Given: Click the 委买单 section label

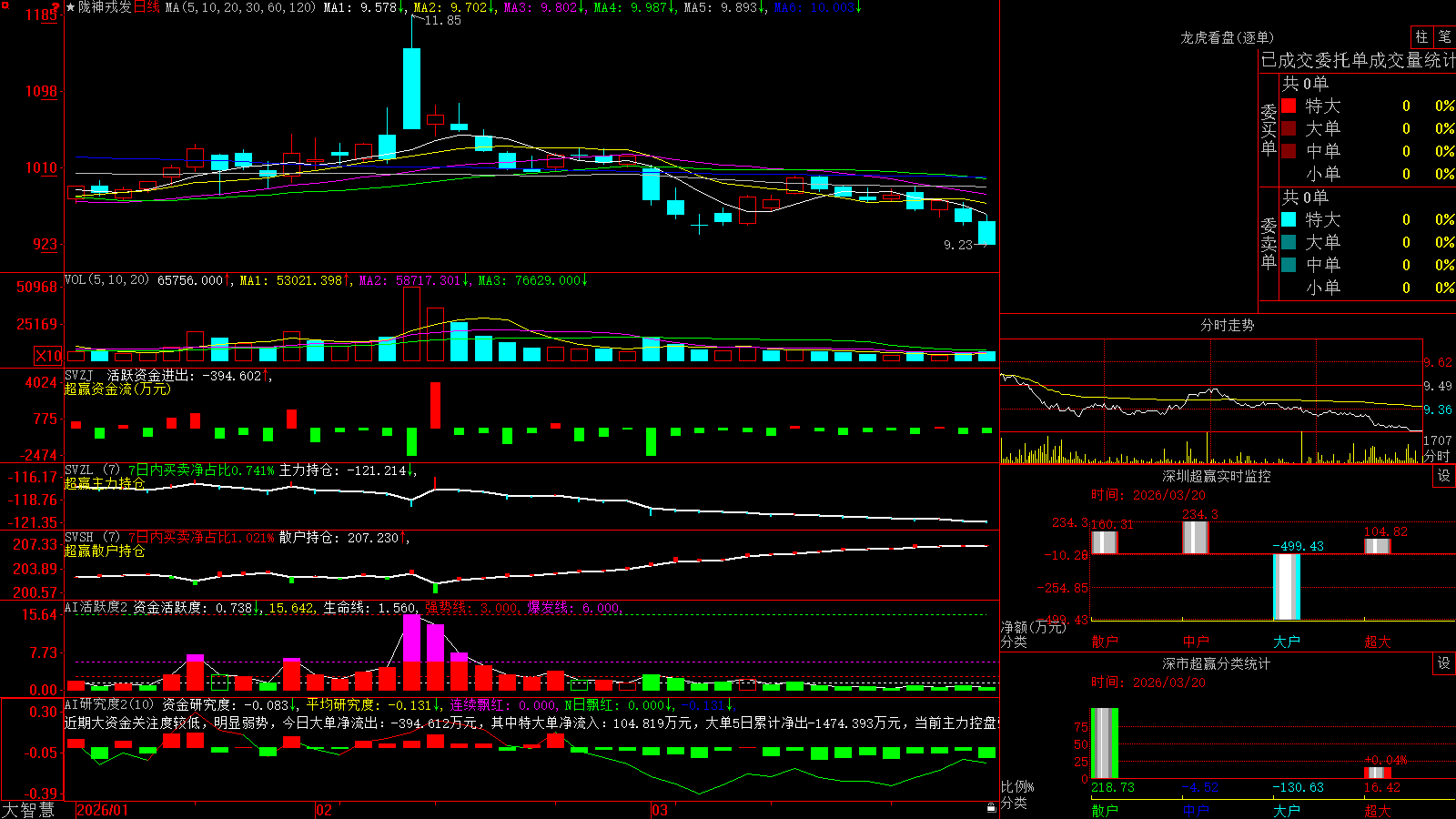Looking at the screenshot, I should (x=1269, y=129).
